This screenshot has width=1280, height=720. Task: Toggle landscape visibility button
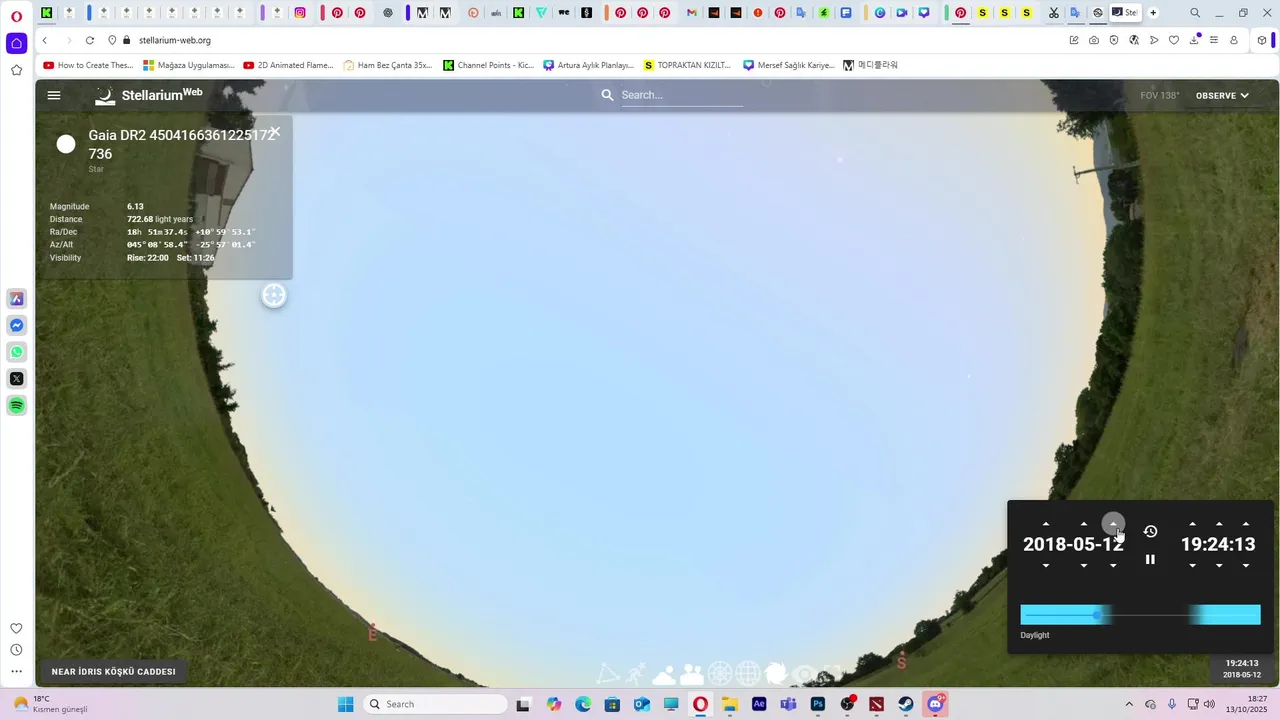(x=692, y=675)
